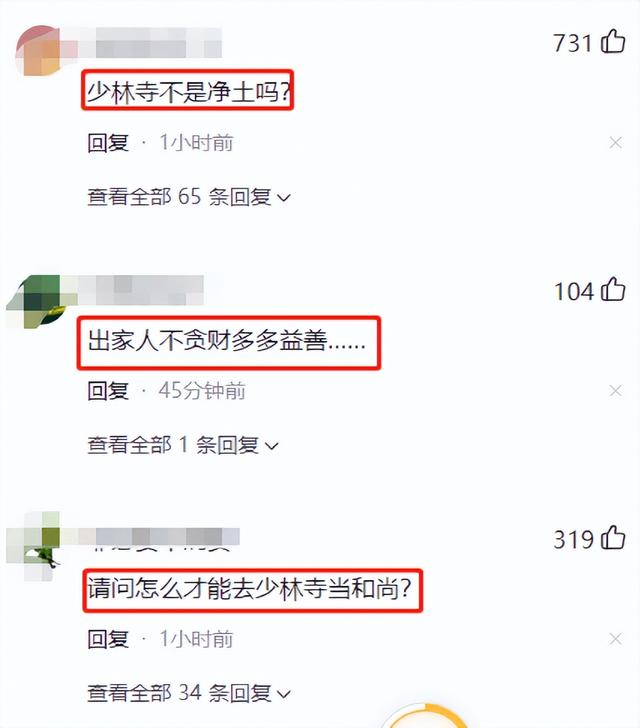Screen dimensions: 640x728
Task: Expand 查看全部 34 条回复
Action: (x=189, y=693)
